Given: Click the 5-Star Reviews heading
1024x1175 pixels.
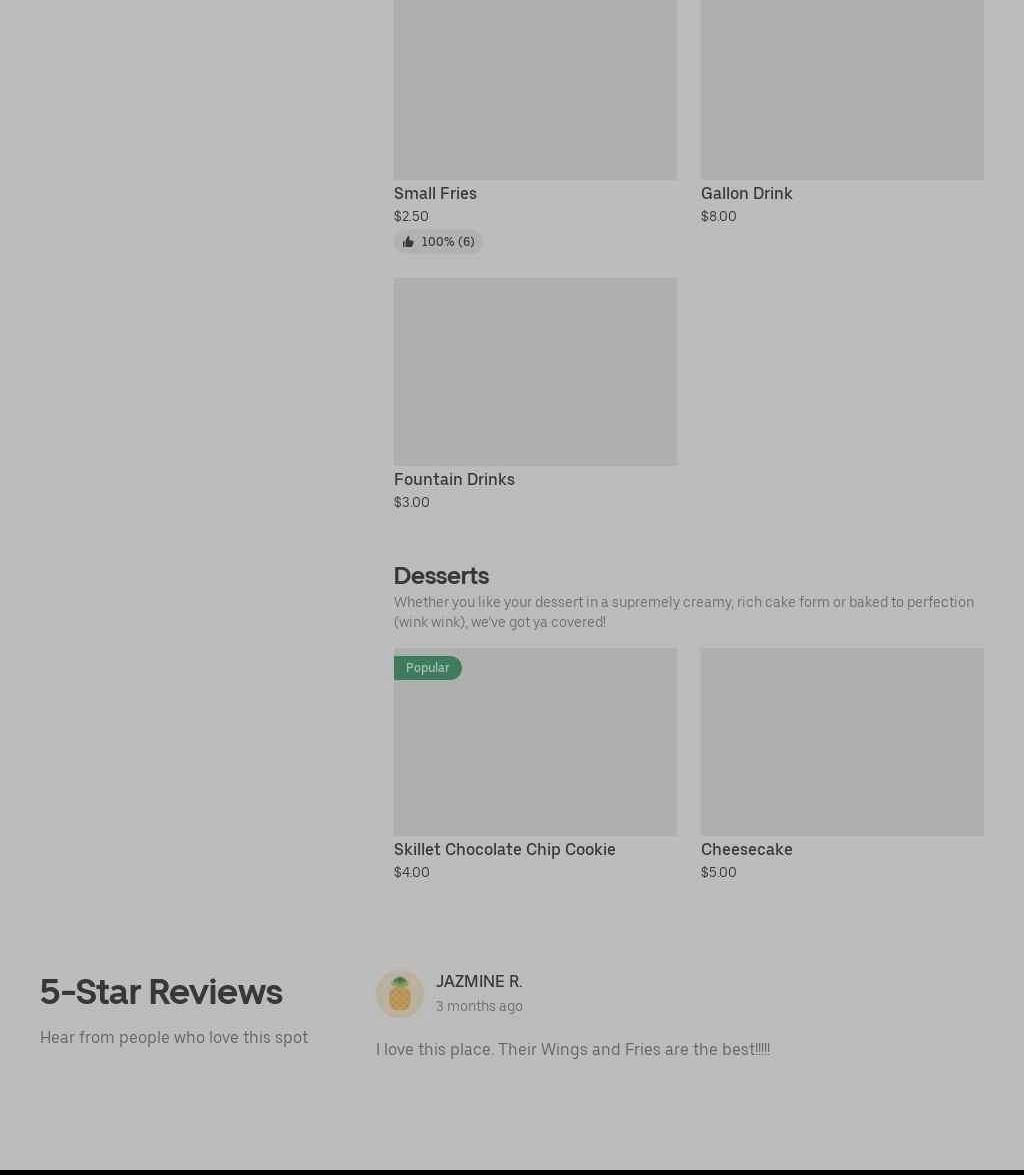Looking at the screenshot, I should click(x=161, y=991).
